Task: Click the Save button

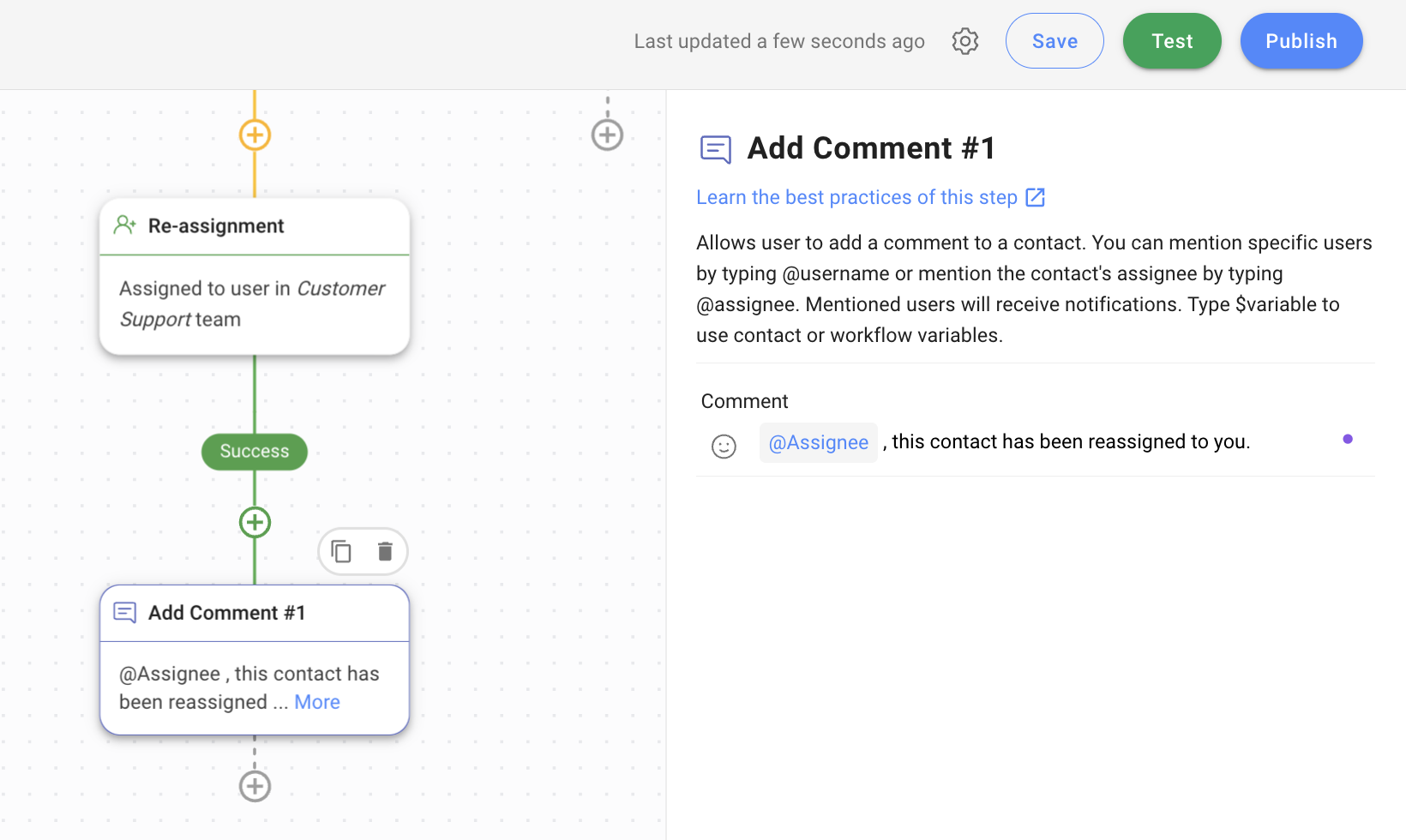Action: tap(1054, 41)
